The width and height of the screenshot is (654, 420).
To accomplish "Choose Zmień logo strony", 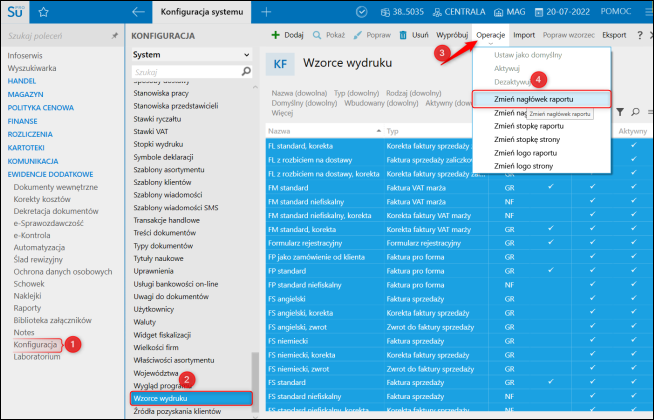I will (x=523, y=166).
